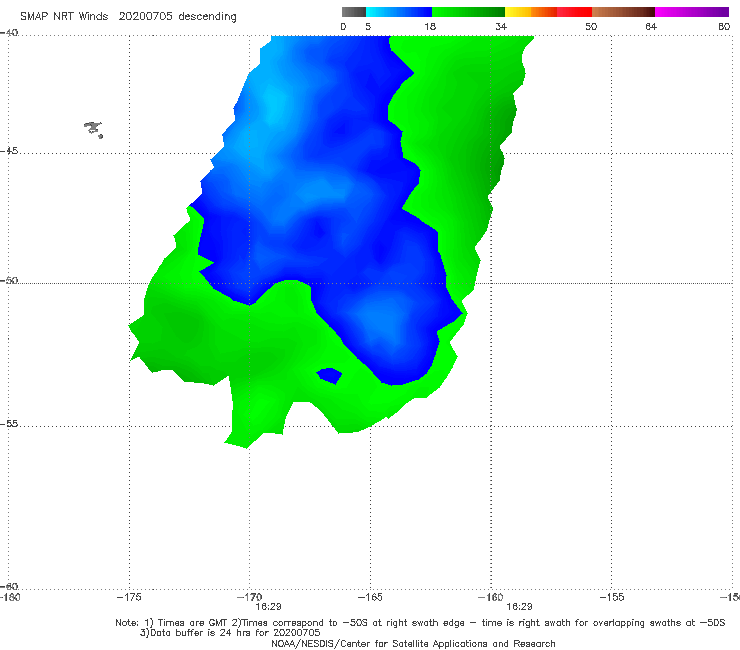Viewport: 740px width, 650px height.
Task: Click the swath time '16:29' below -160
Action: pos(520,607)
